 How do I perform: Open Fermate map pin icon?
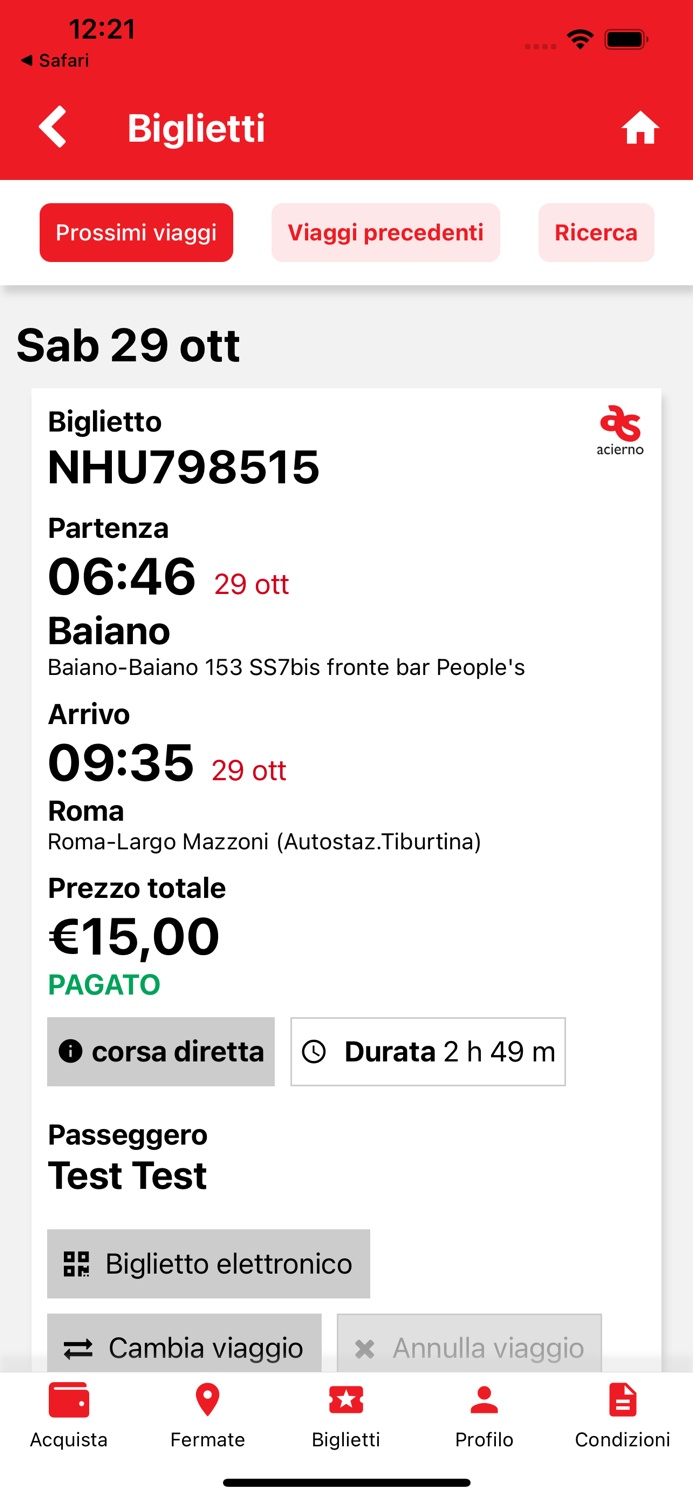click(207, 1400)
